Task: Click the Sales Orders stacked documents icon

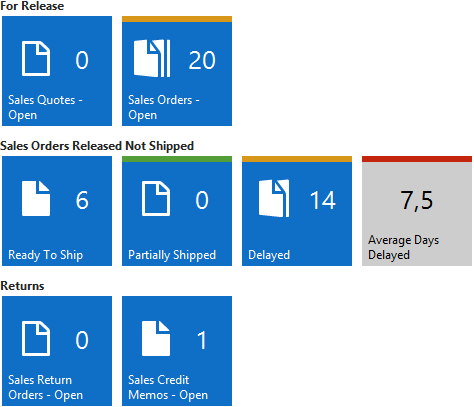Action: coord(152,58)
